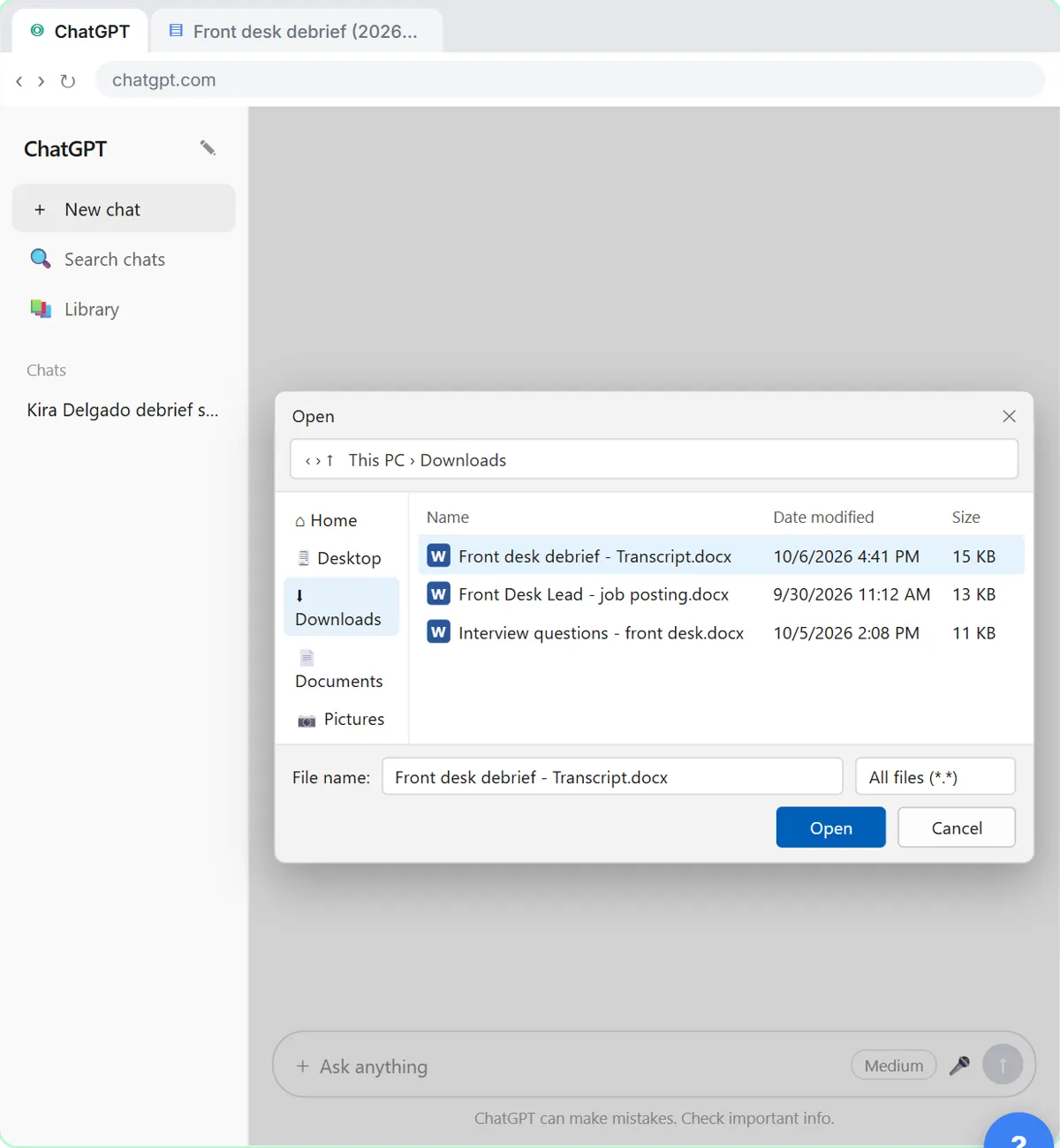Go up one folder level in the dialog

(x=329, y=460)
